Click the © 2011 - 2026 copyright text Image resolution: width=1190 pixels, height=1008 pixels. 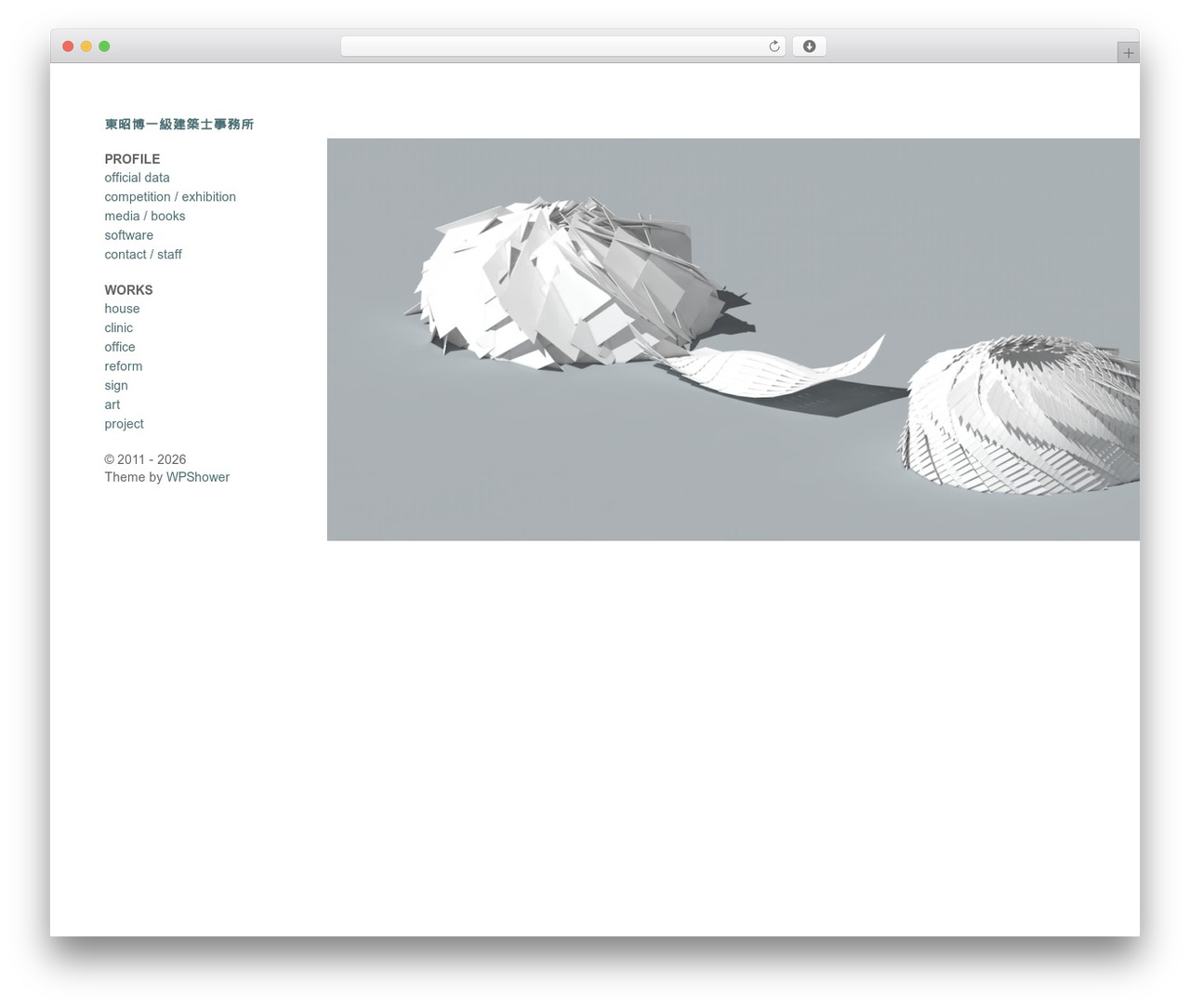pos(145,459)
